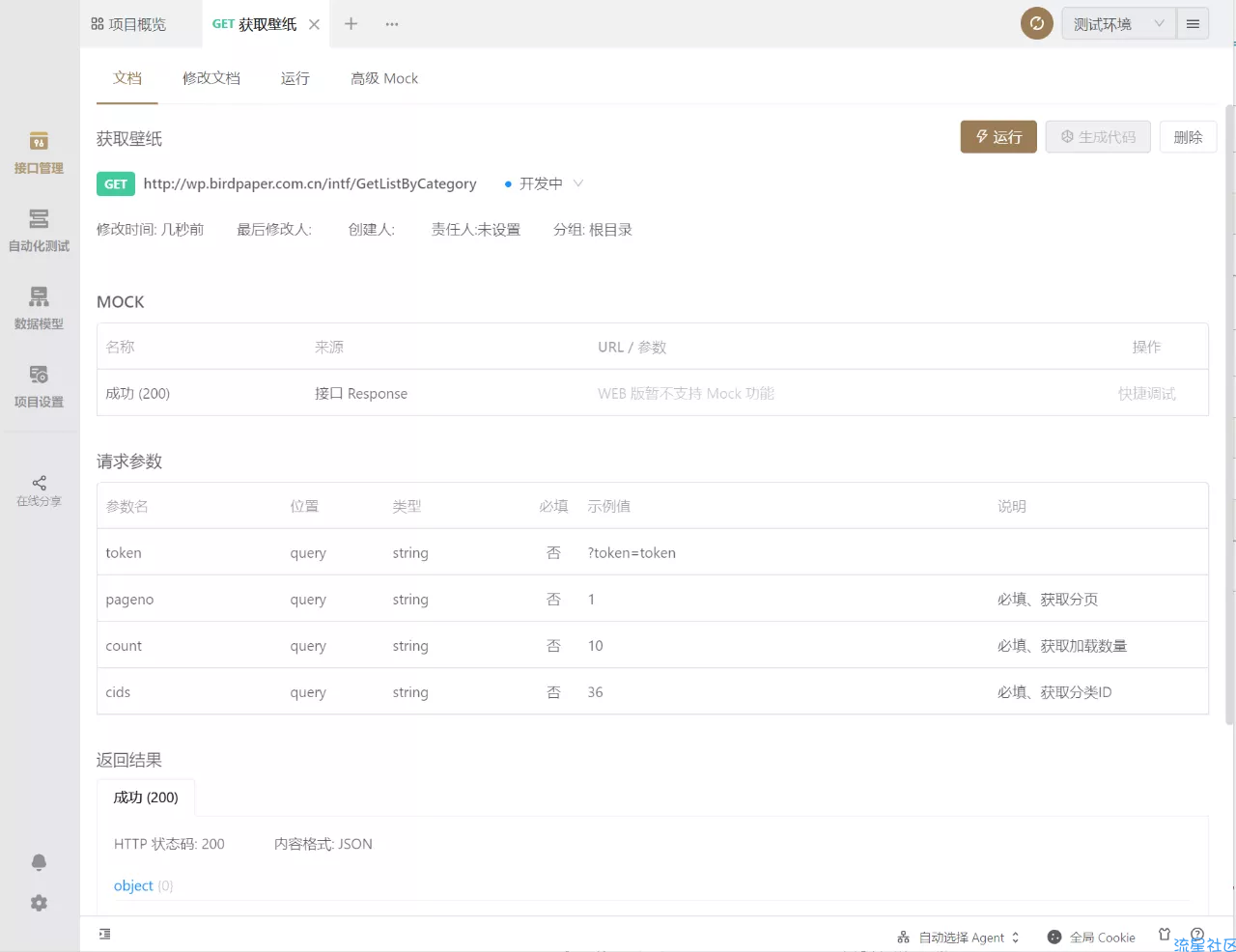Add a new tab with the plus icon
Viewport: 1236px width, 952px height.
[351, 24]
